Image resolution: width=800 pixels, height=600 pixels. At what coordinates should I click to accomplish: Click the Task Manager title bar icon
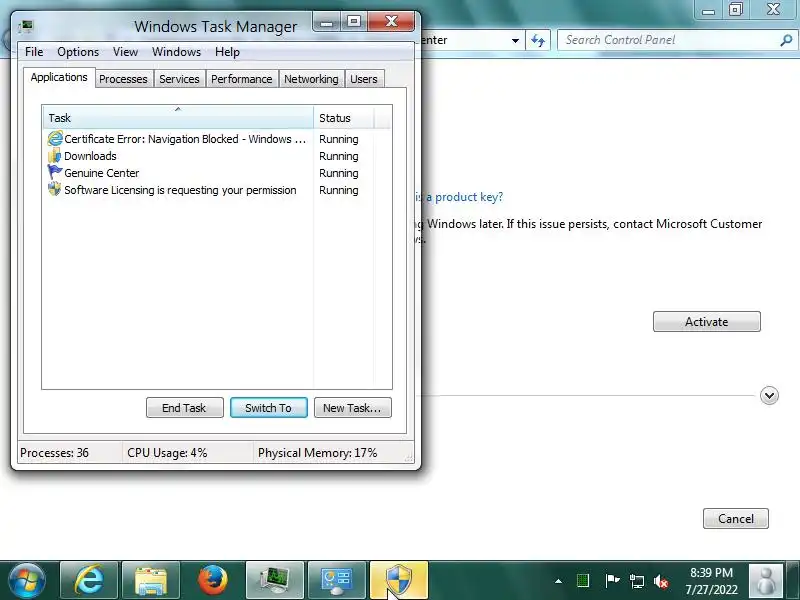tap(26, 26)
